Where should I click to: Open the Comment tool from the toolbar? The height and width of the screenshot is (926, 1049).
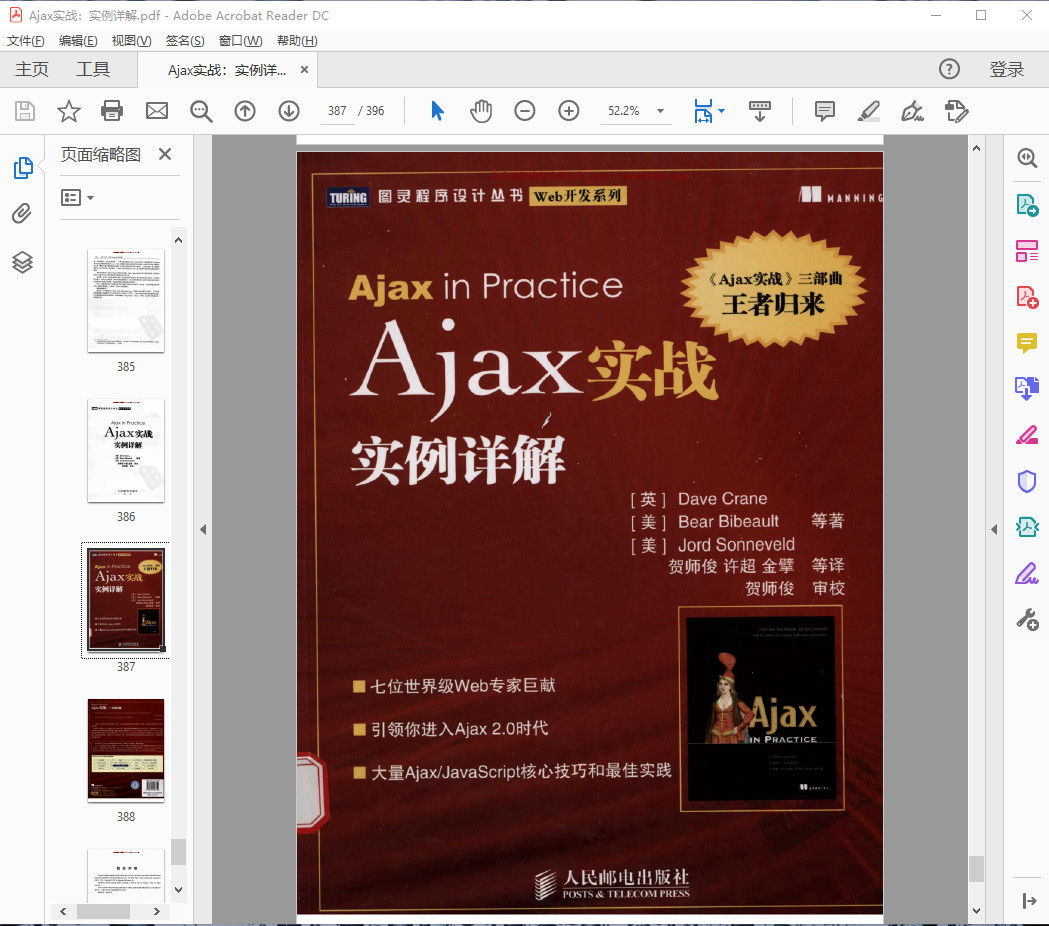824,111
